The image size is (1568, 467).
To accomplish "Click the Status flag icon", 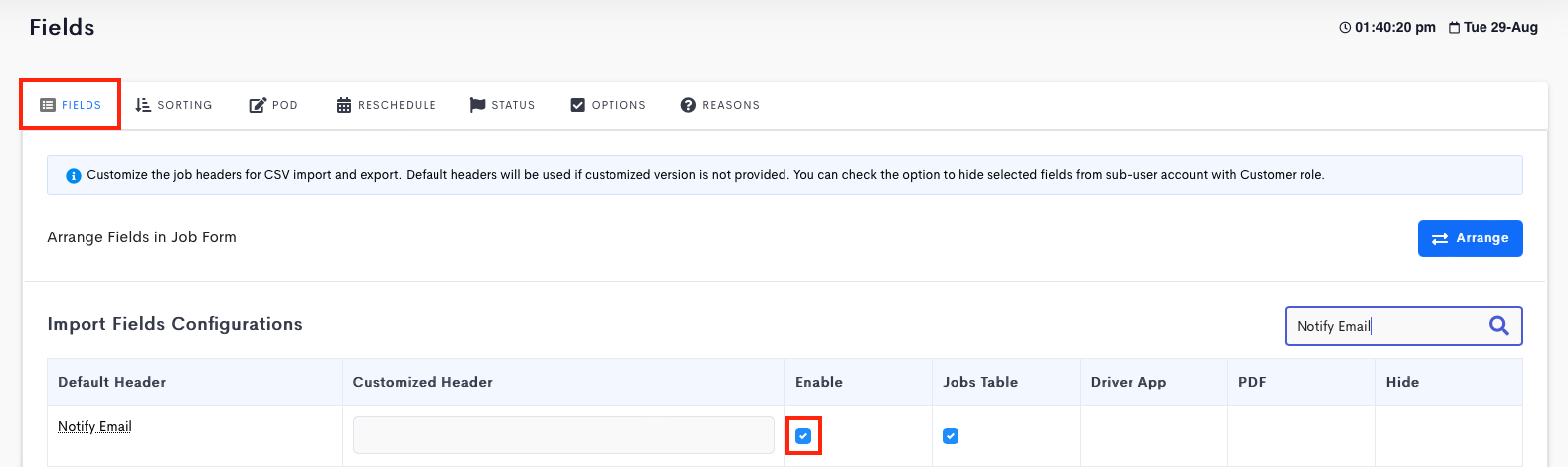I will [x=478, y=105].
